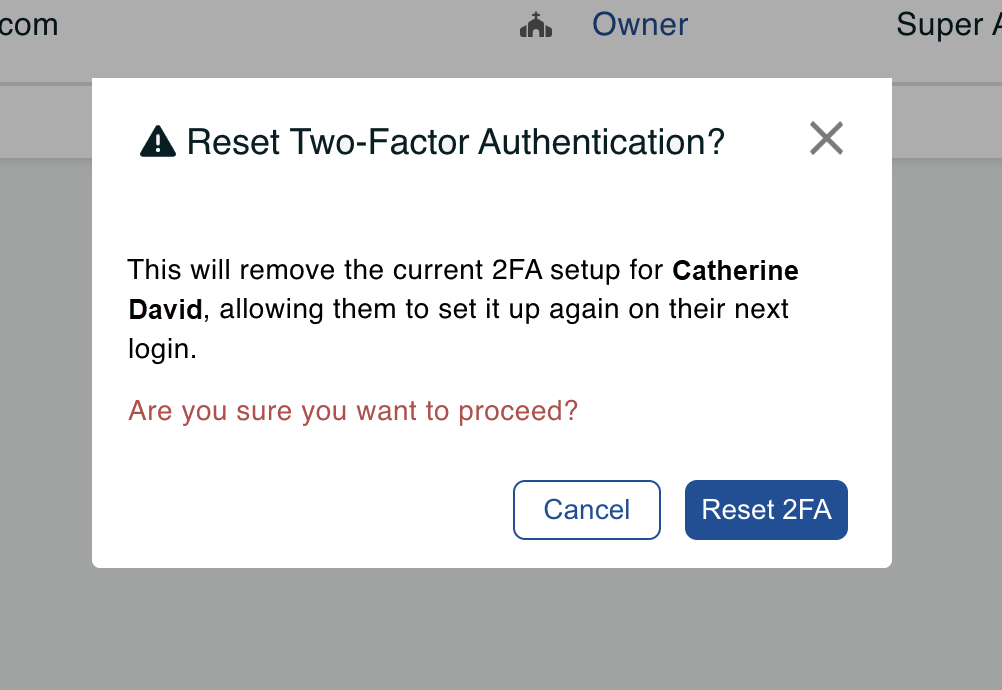Screen dimensions: 1002x690
Task: Click the word login in the message
Action: [x=162, y=349]
